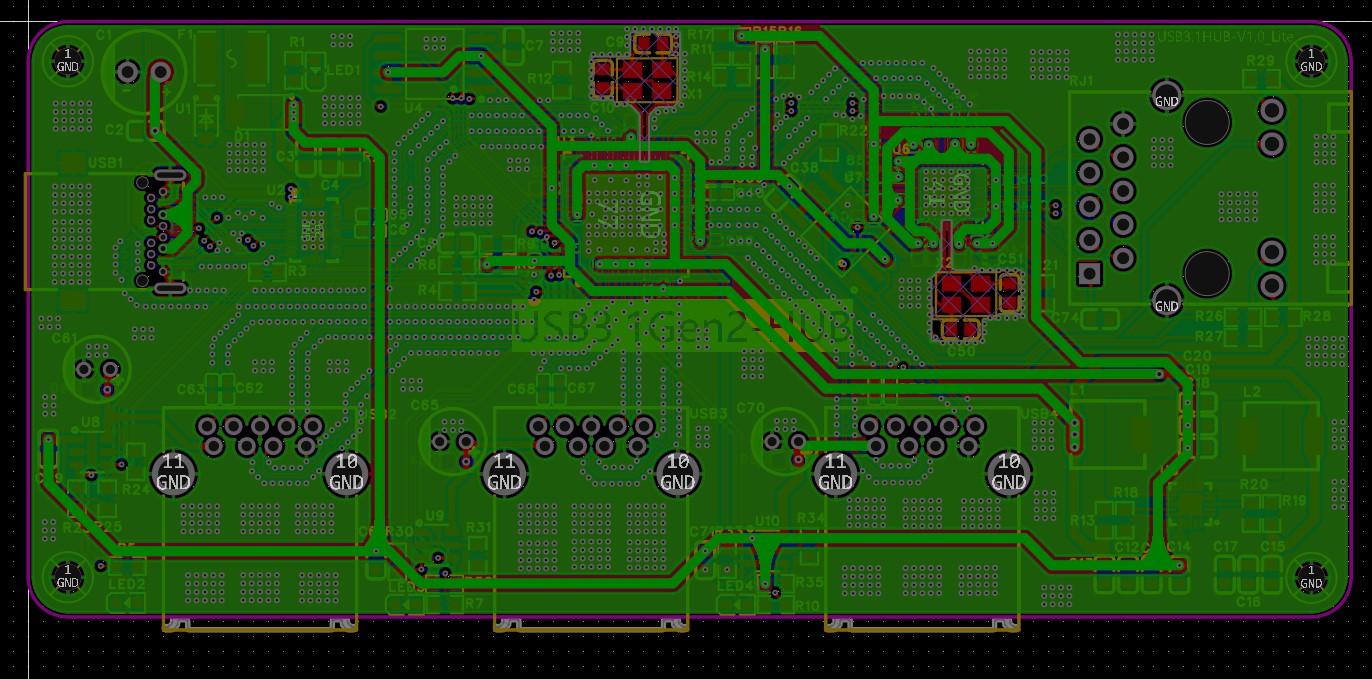
Task: Select the upper large mounting hole in RJ1
Action: coord(1206,122)
